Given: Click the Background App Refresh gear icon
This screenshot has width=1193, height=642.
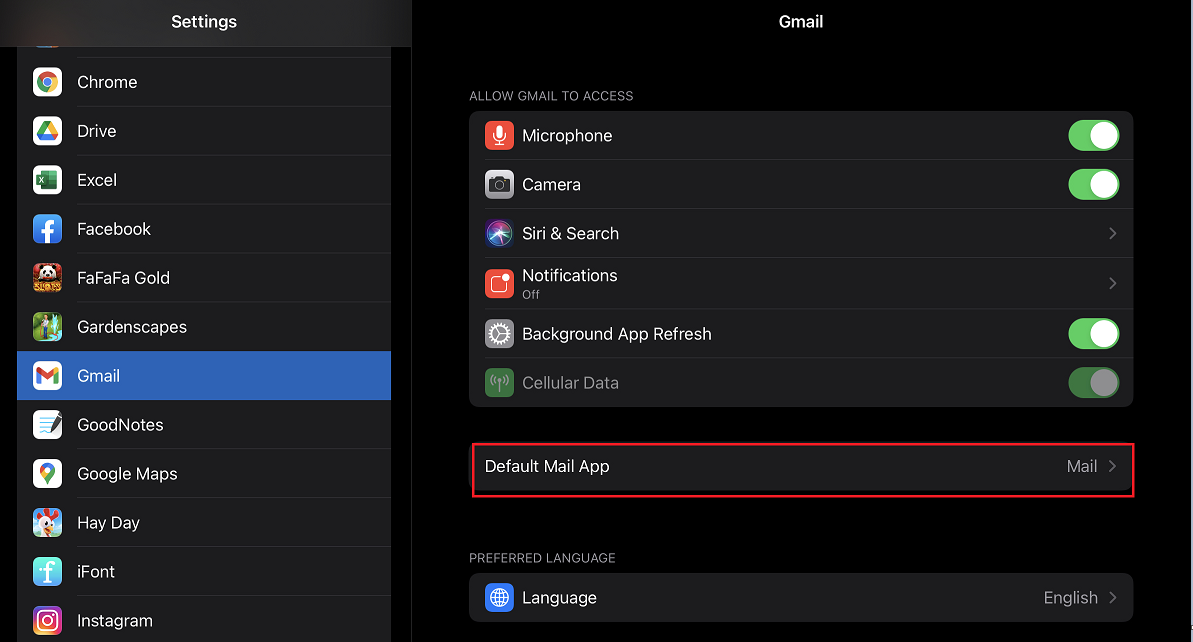Looking at the screenshot, I should pos(499,334).
